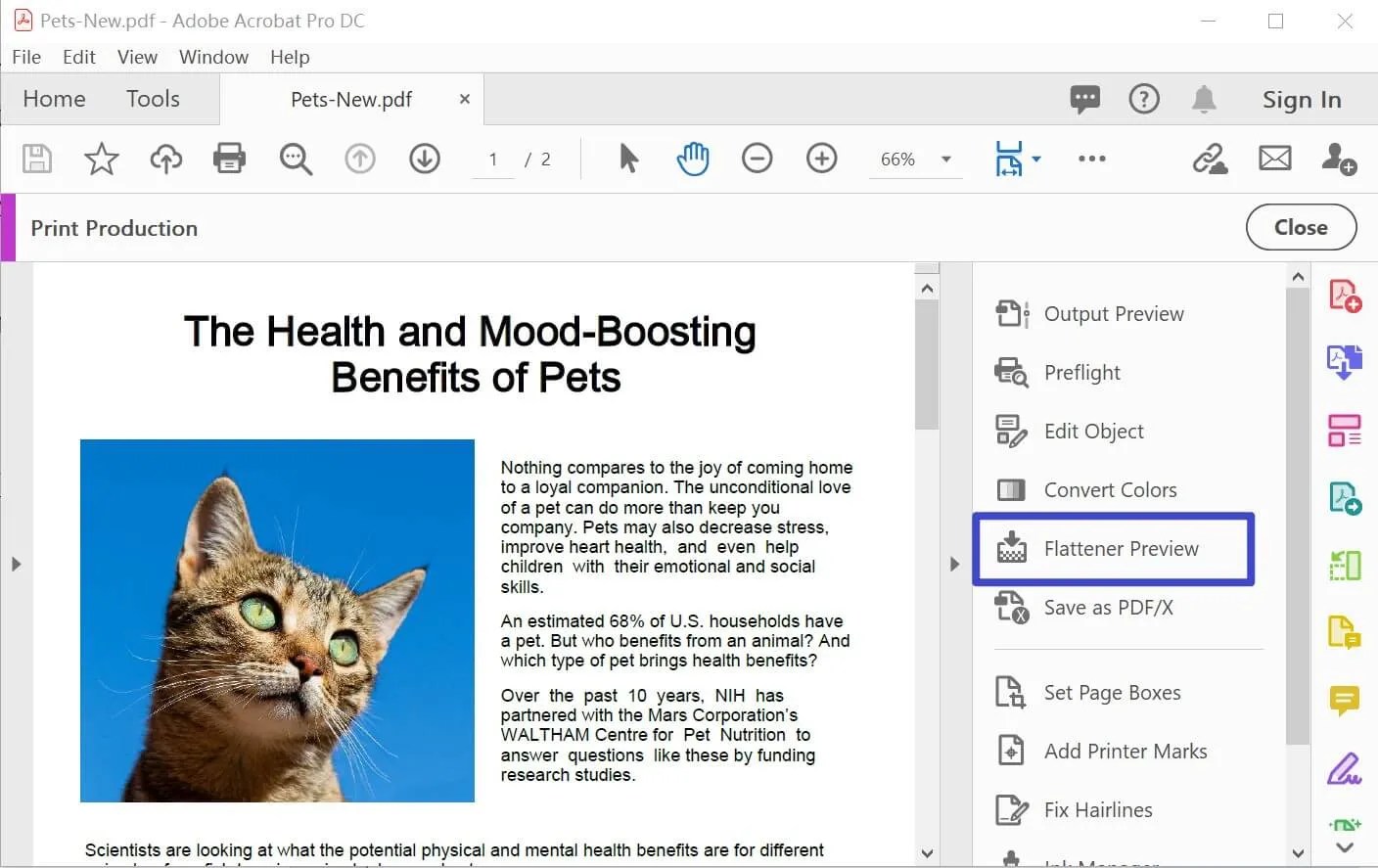Add document to favorites with the star icon
The height and width of the screenshot is (868, 1378).
[101, 159]
